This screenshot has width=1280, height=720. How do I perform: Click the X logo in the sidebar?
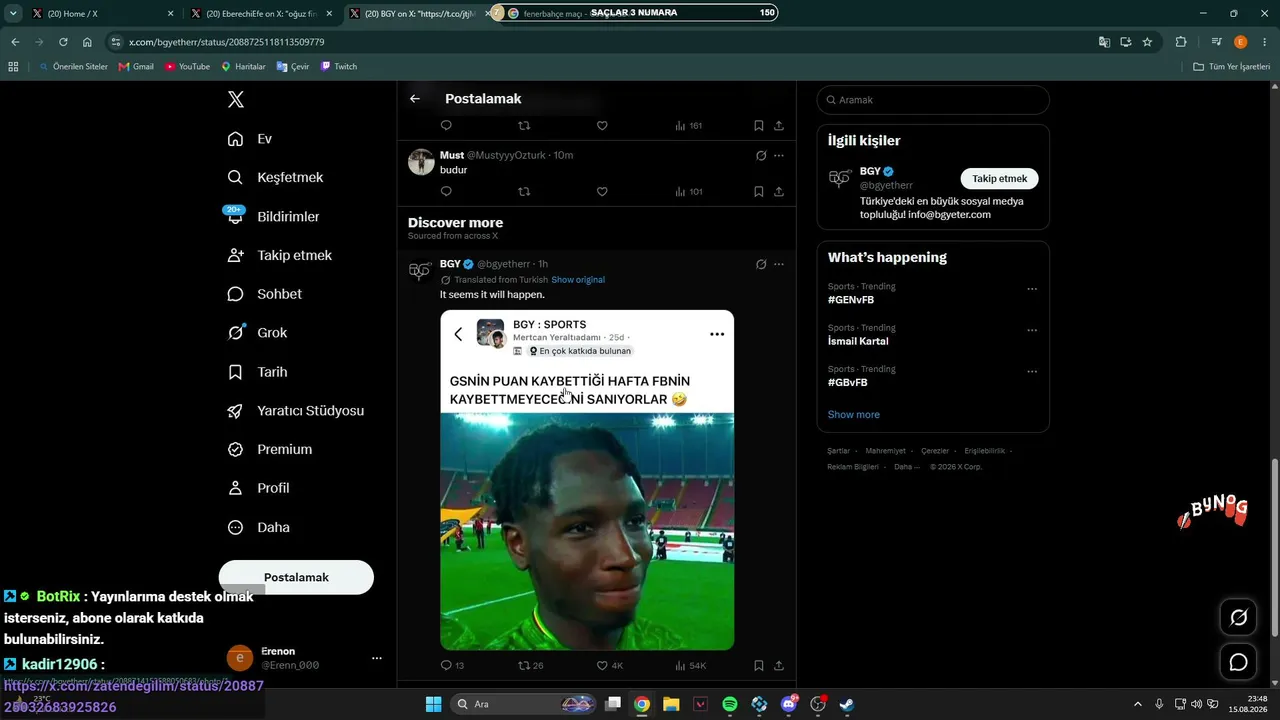click(x=235, y=99)
